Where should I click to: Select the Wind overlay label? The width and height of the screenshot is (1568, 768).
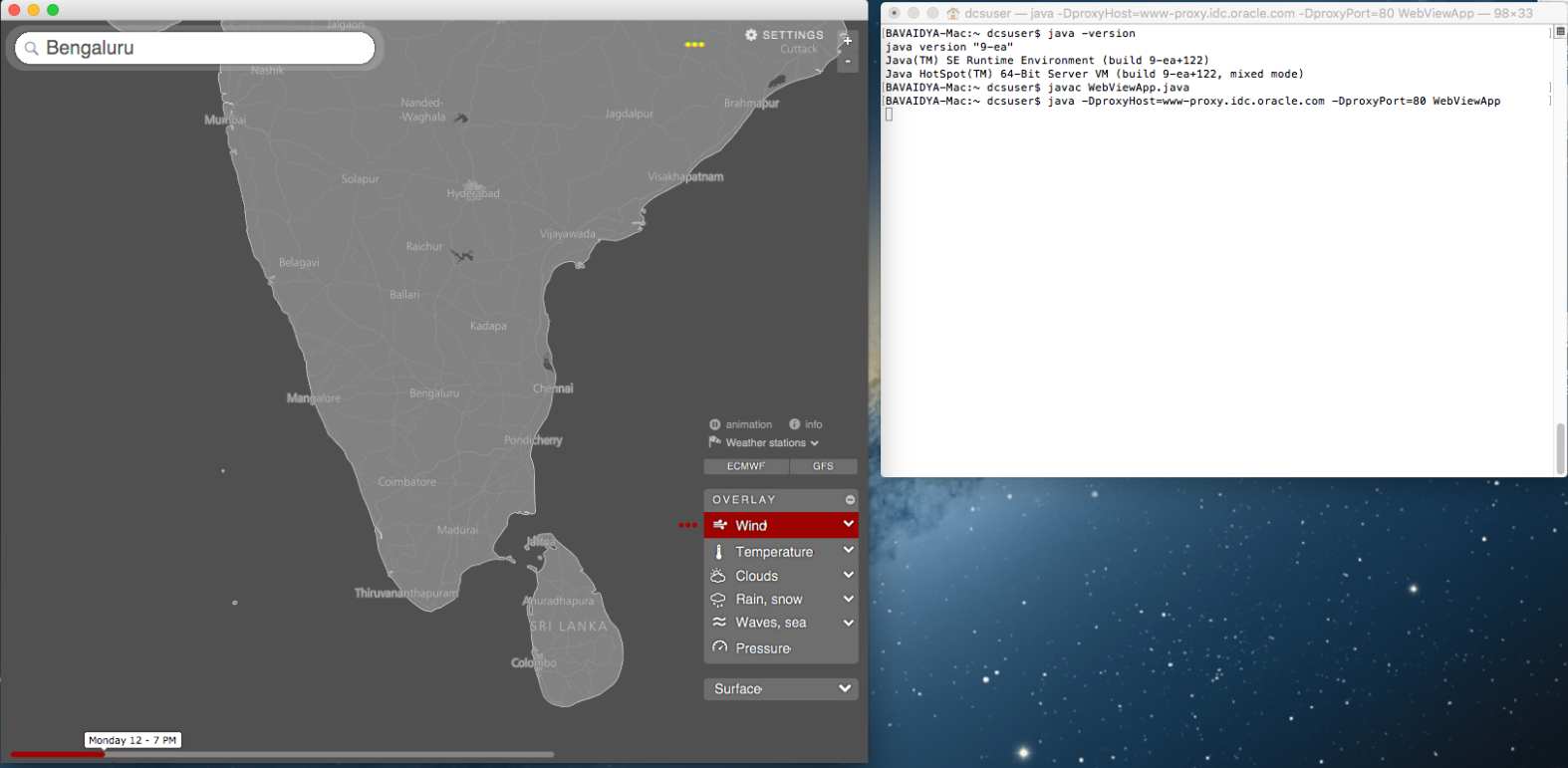click(x=751, y=526)
